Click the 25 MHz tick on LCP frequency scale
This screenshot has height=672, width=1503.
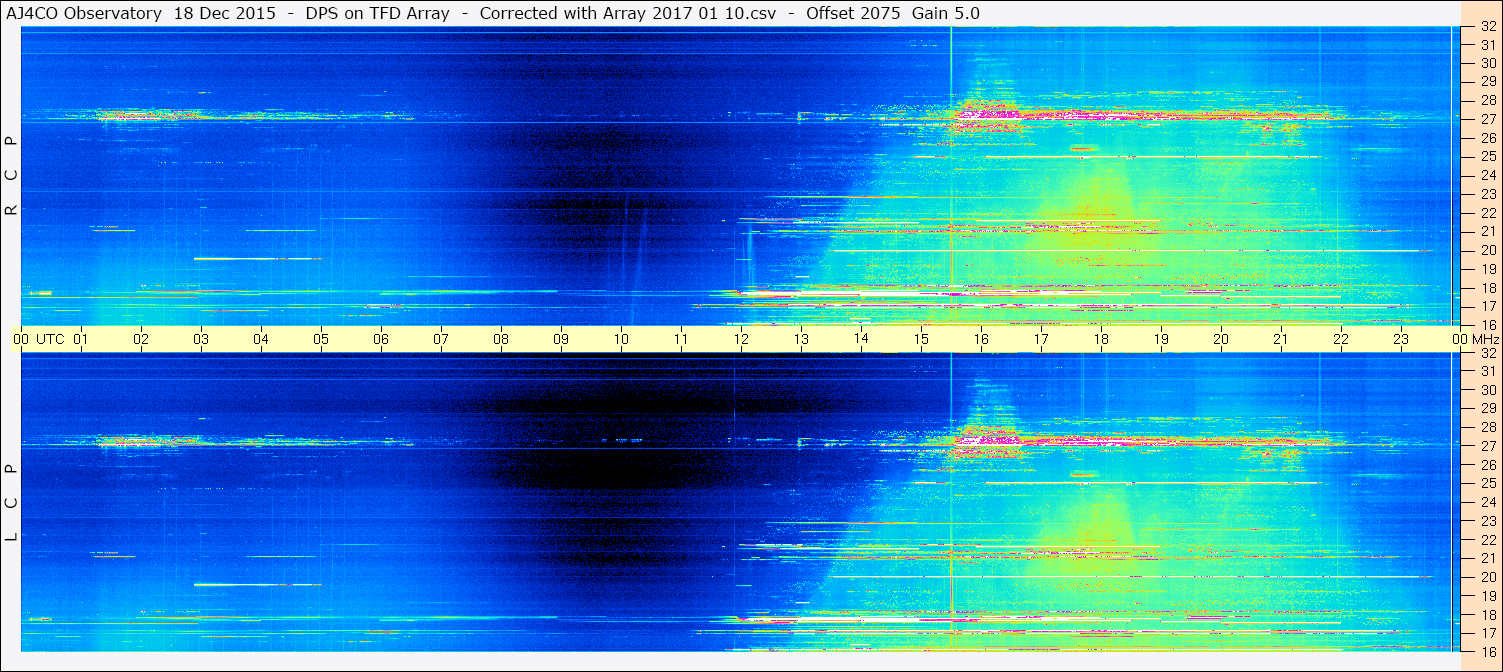pos(1487,483)
